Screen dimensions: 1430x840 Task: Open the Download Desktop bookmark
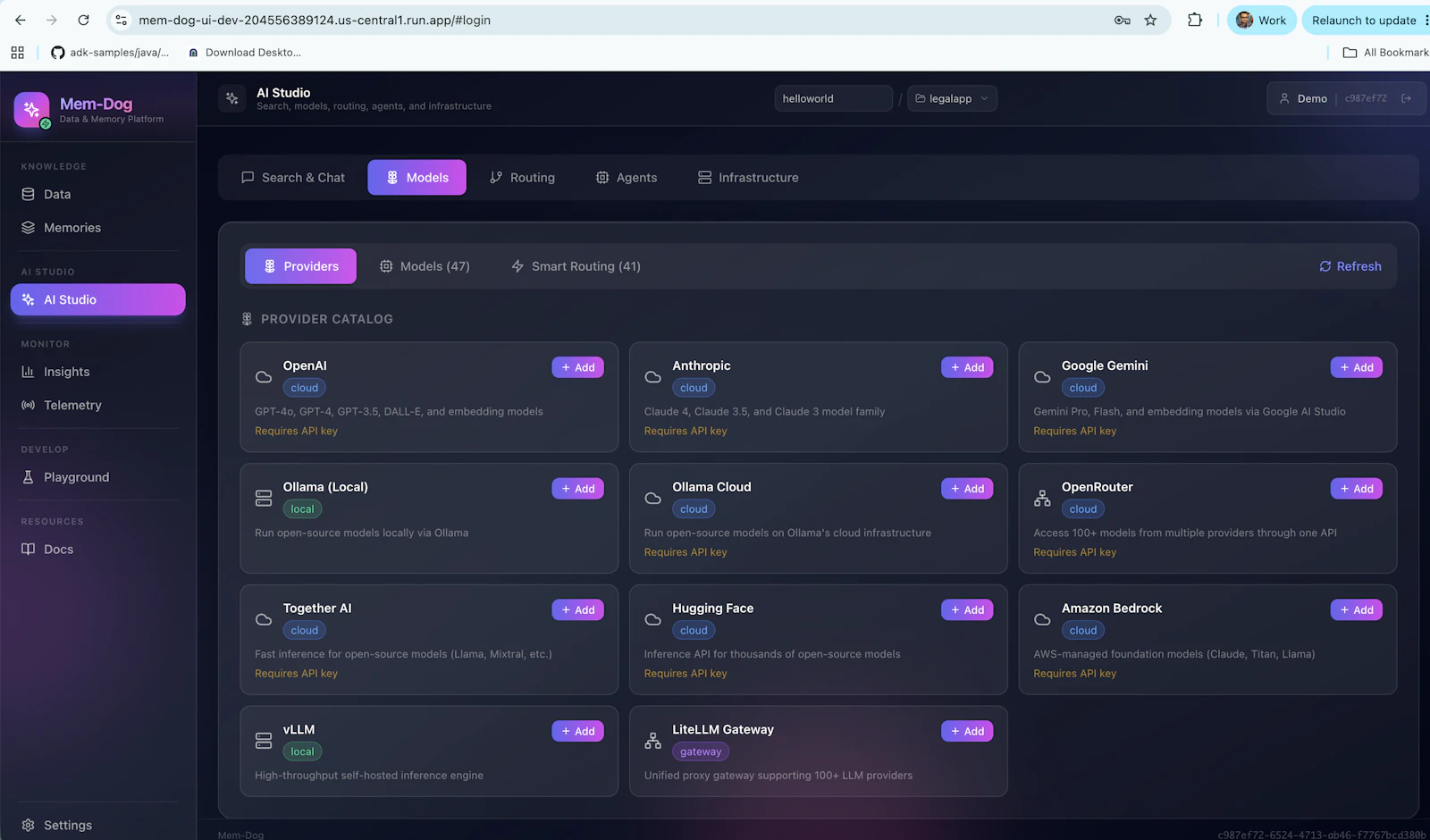[x=244, y=53]
